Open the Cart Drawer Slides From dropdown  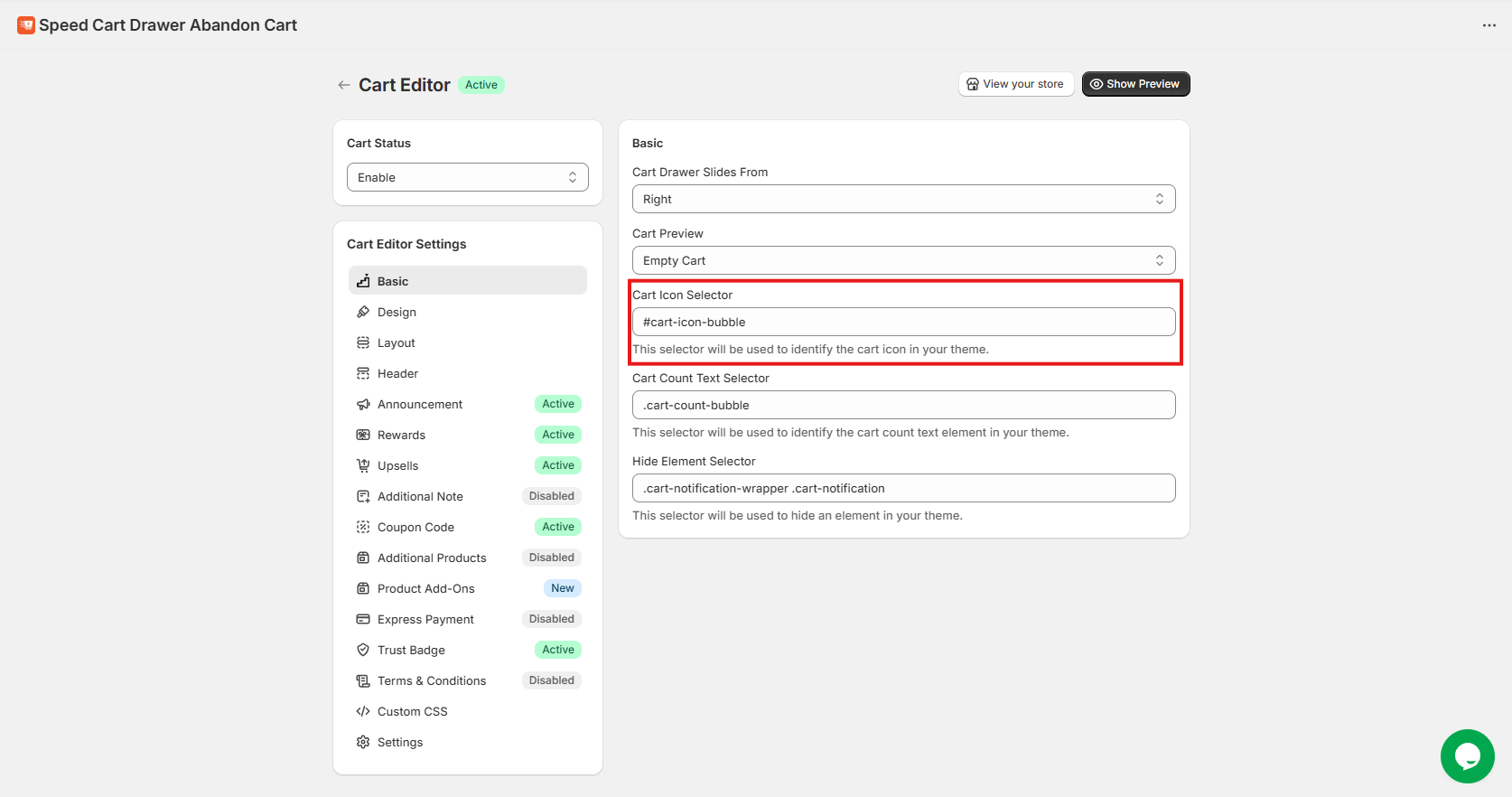(903, 199)
